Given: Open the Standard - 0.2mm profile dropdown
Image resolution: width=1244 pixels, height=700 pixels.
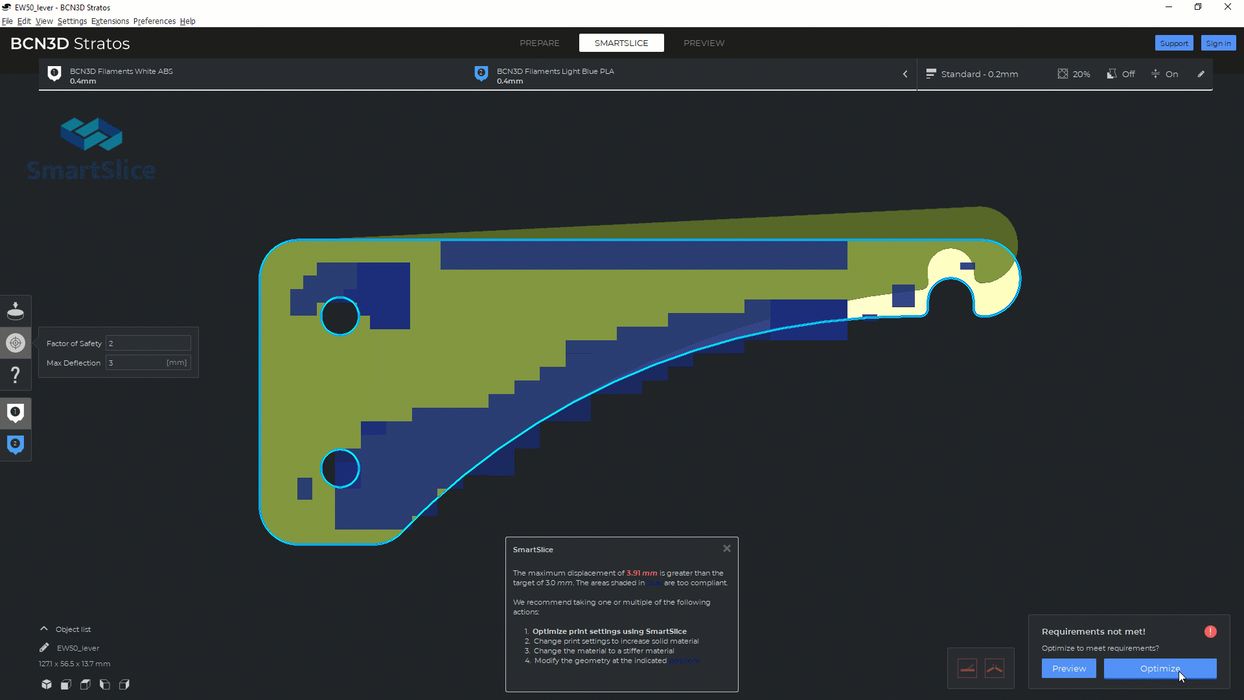Looking at the screenshot, I should [x=972, y=74].
